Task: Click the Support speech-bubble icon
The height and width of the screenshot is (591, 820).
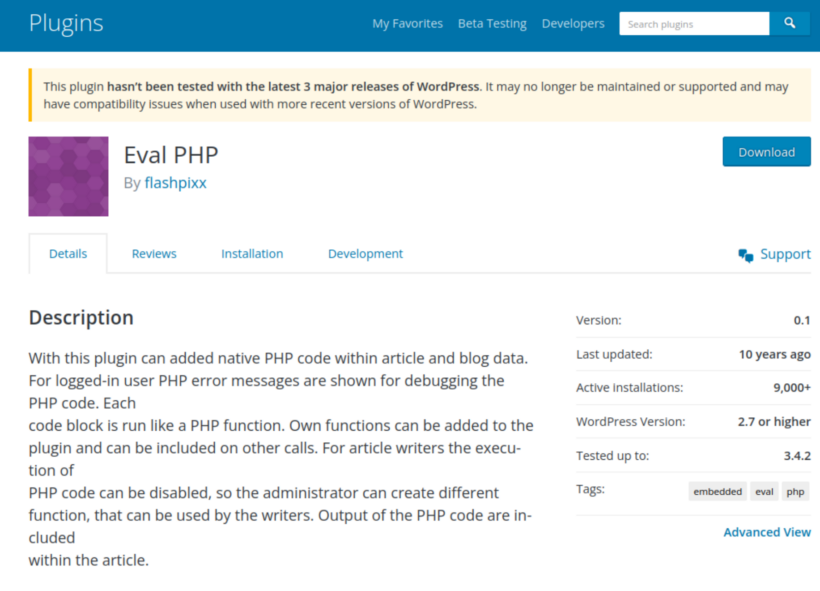Action: (744, 255)
